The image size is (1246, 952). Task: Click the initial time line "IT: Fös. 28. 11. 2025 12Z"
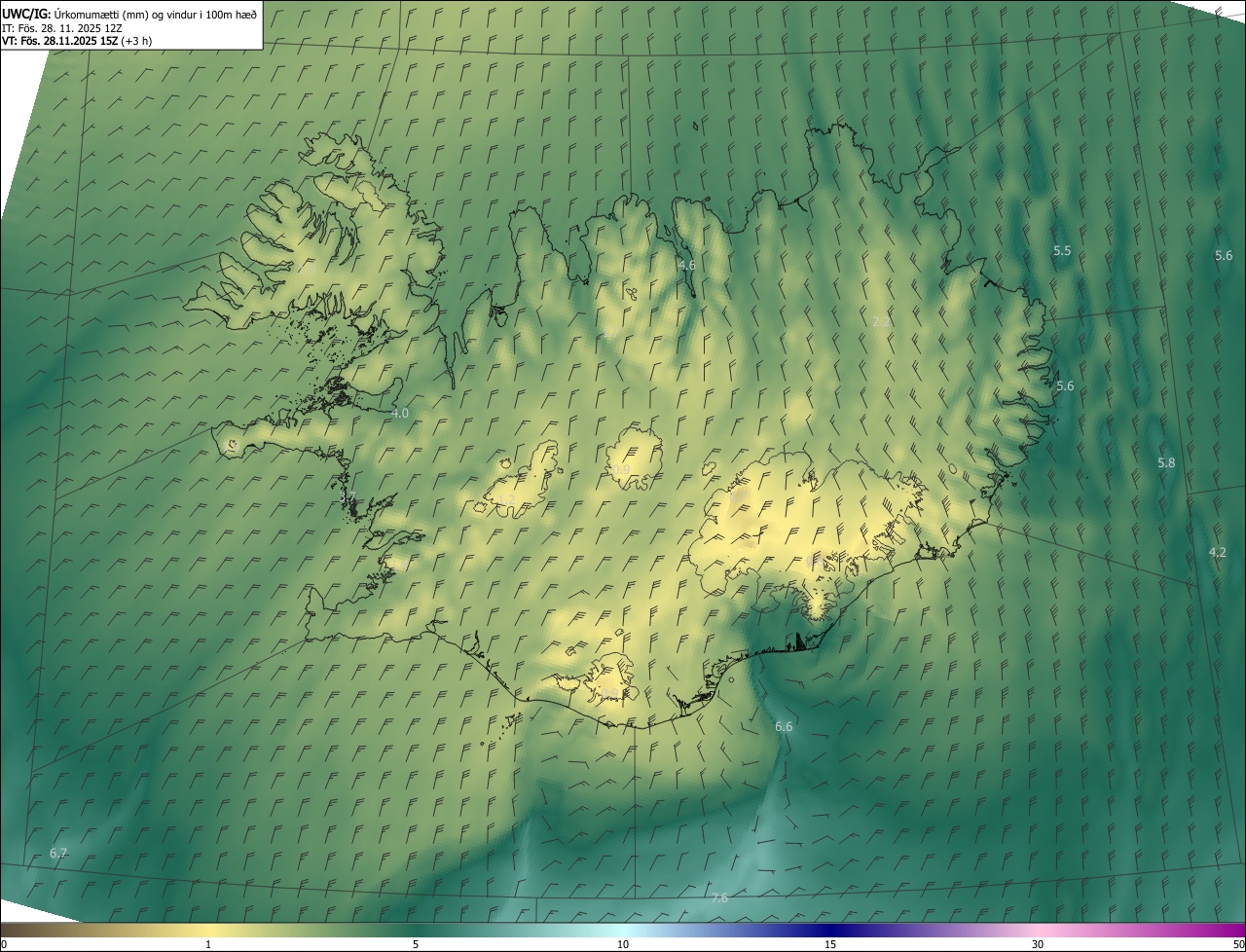[62, 27]
